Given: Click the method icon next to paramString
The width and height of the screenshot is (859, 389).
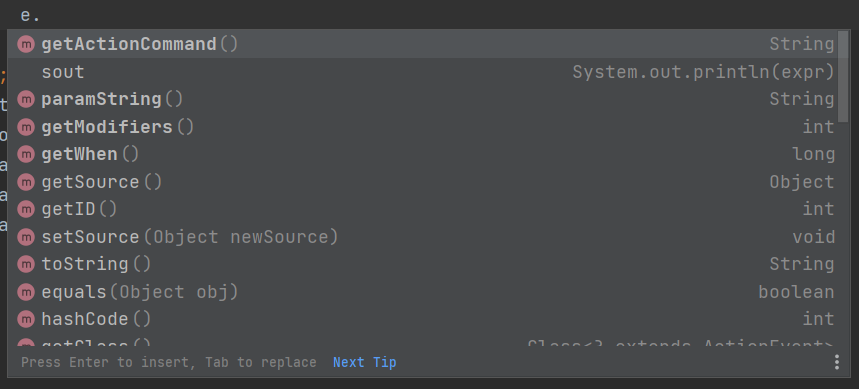Looking at the screenshot, I should point(26,99).
